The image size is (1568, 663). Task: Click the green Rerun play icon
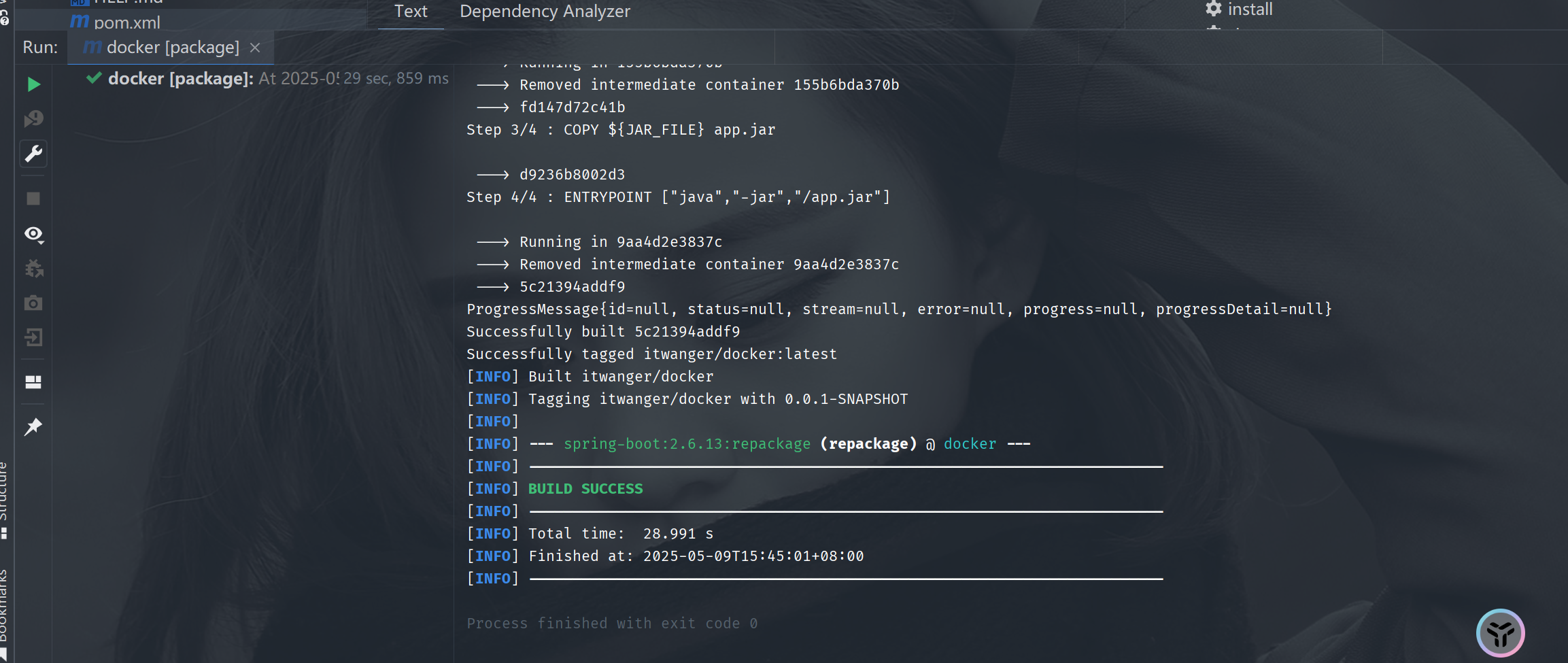(33, 84)
